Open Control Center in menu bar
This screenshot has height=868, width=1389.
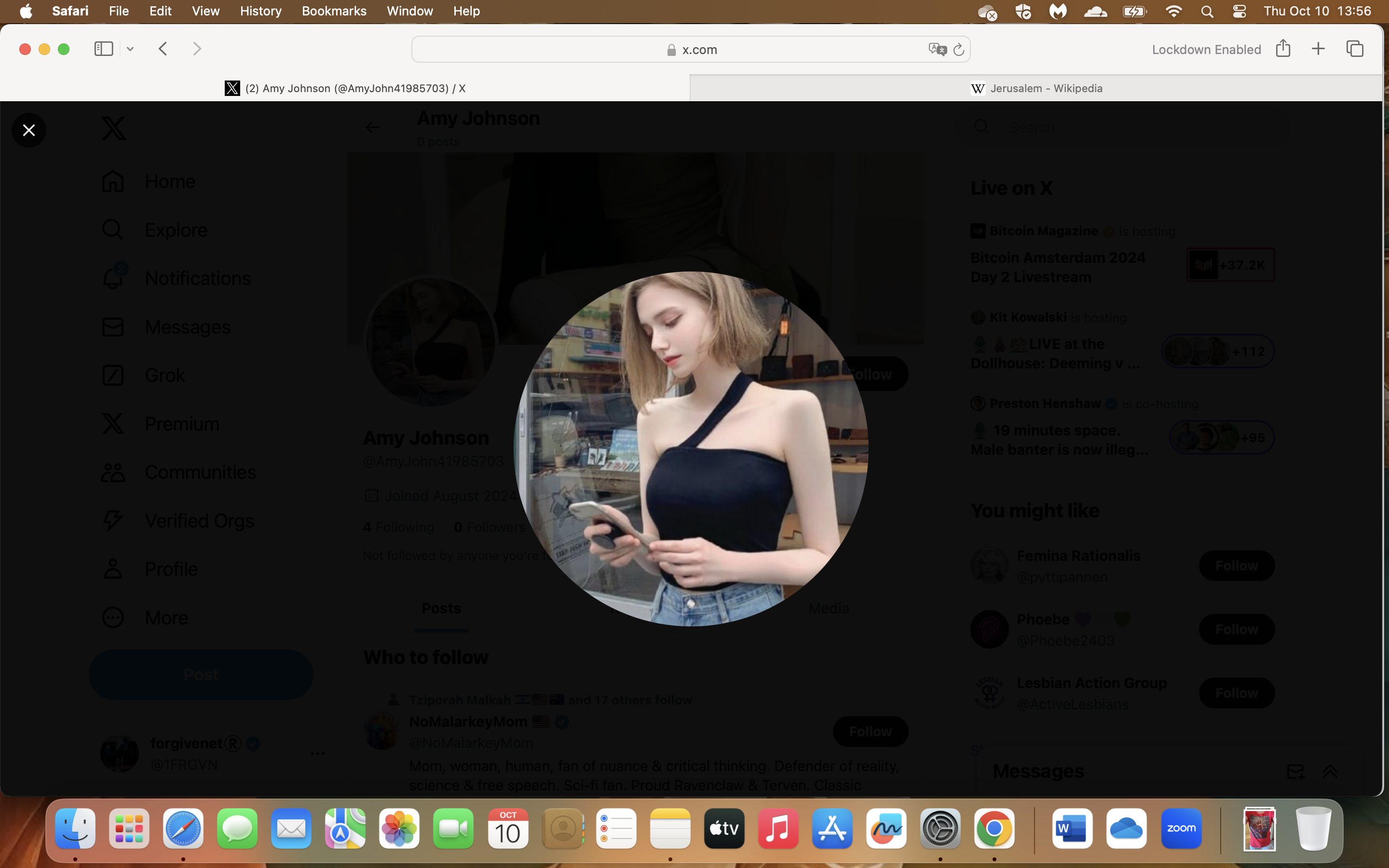[1239, 11]
